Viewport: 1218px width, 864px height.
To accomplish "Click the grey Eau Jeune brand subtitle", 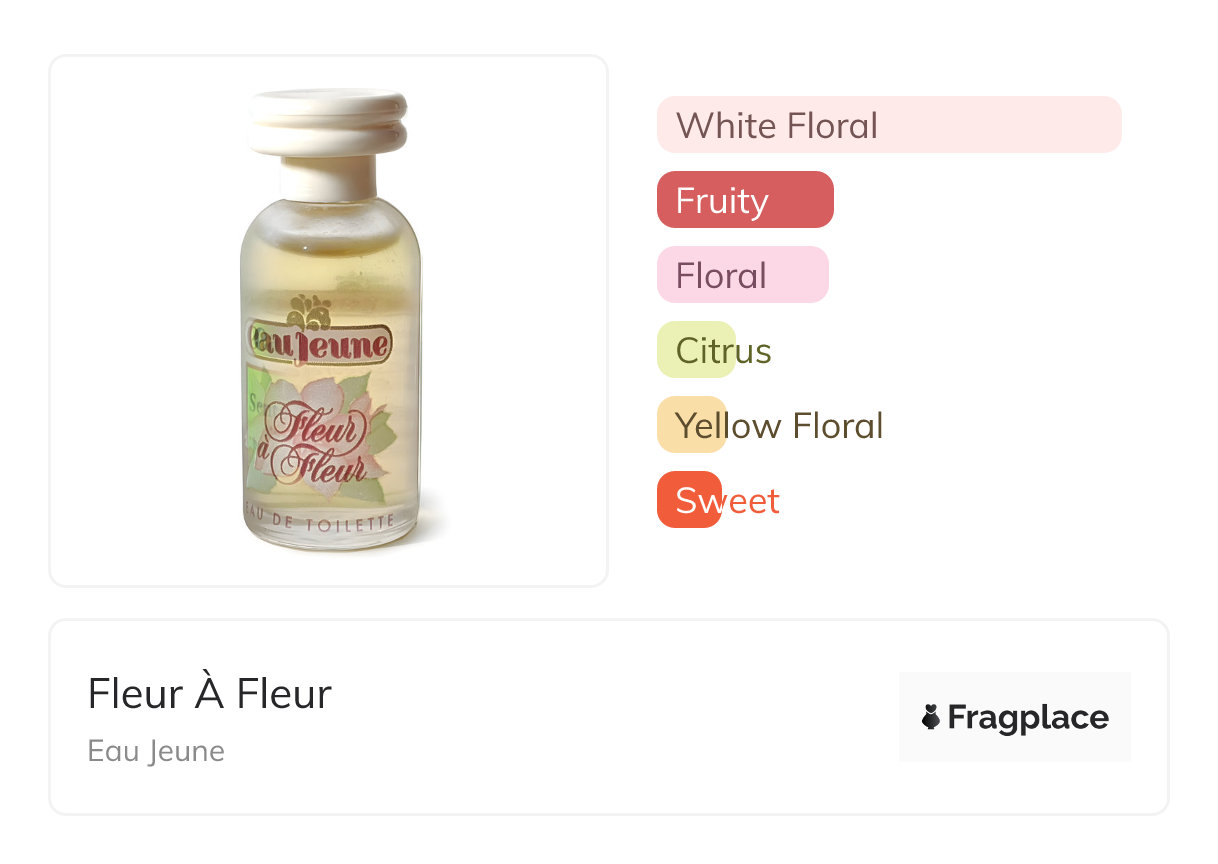I will point(156,751).
